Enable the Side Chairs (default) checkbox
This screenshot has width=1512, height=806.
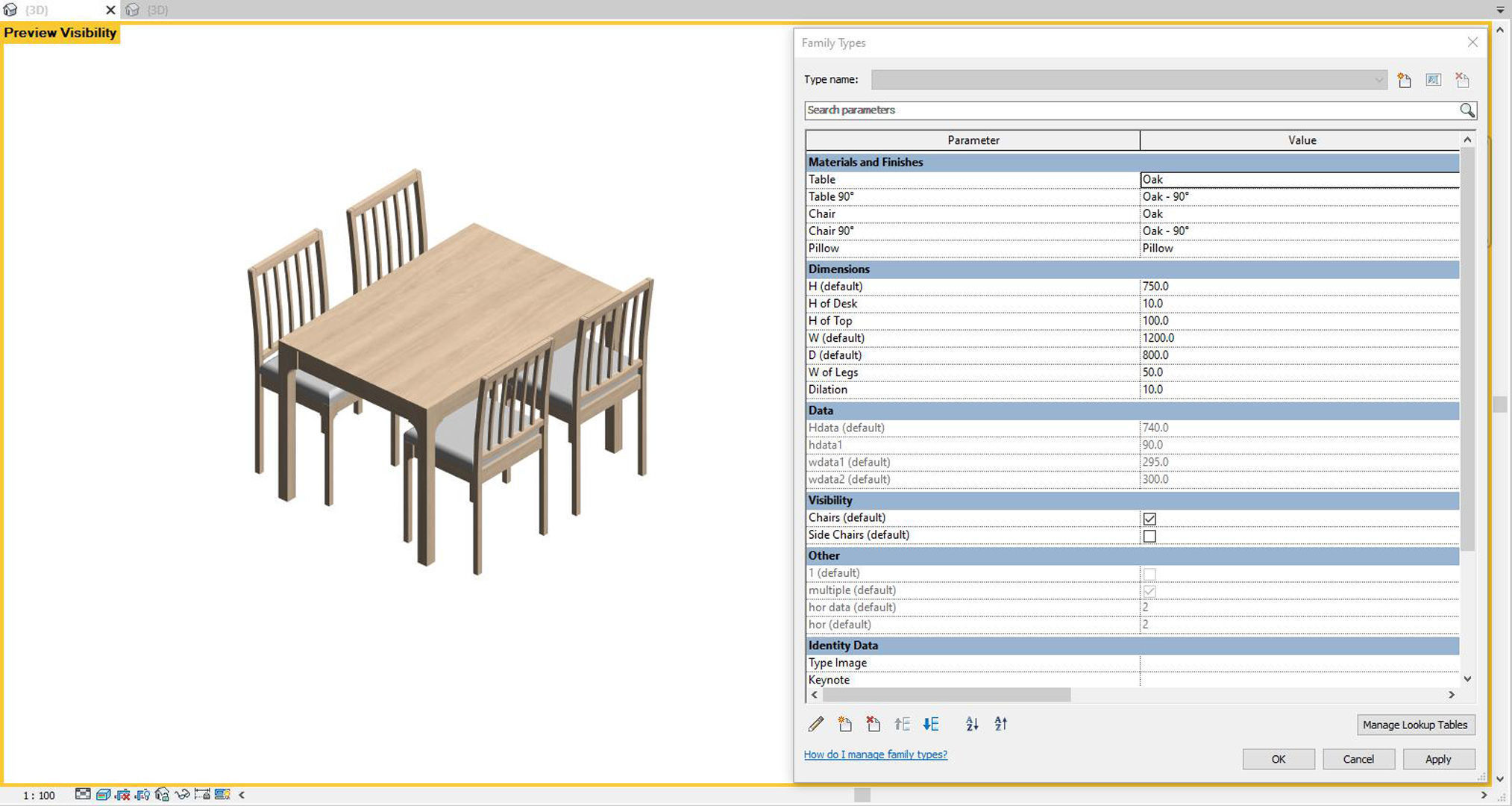tap(1150, 535)
